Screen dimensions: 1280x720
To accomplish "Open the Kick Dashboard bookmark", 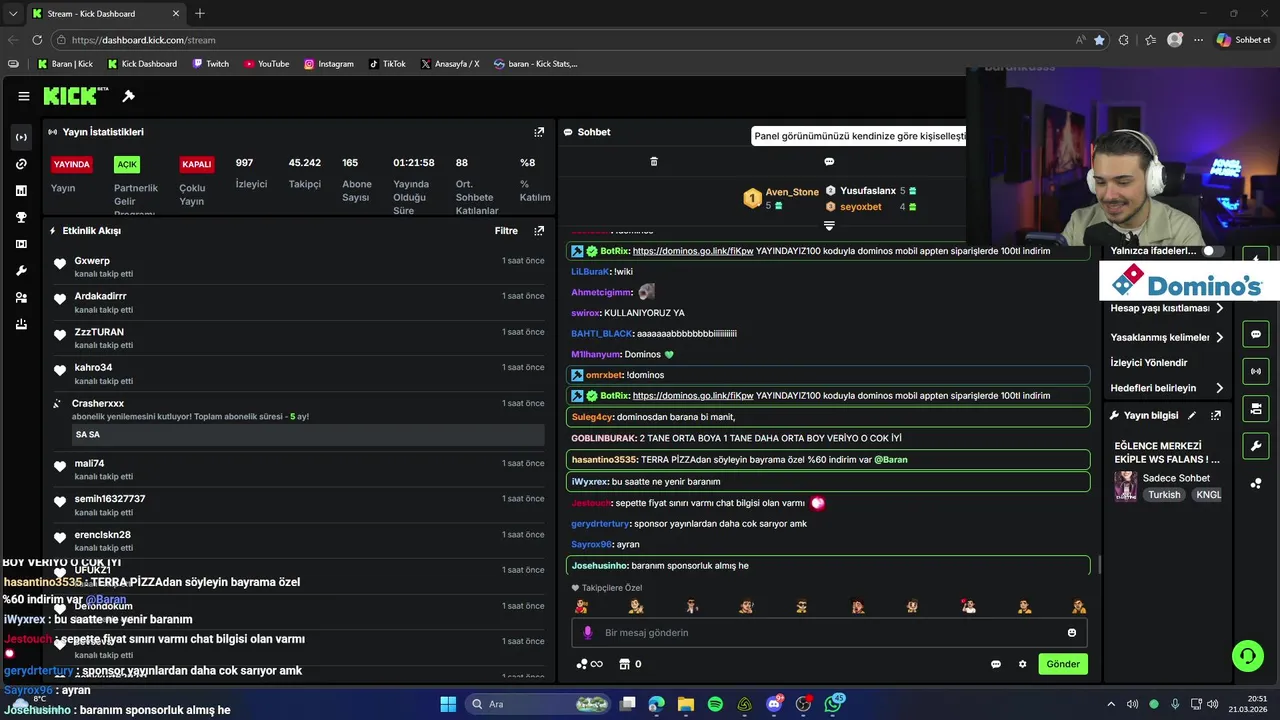I will (141, 64).
